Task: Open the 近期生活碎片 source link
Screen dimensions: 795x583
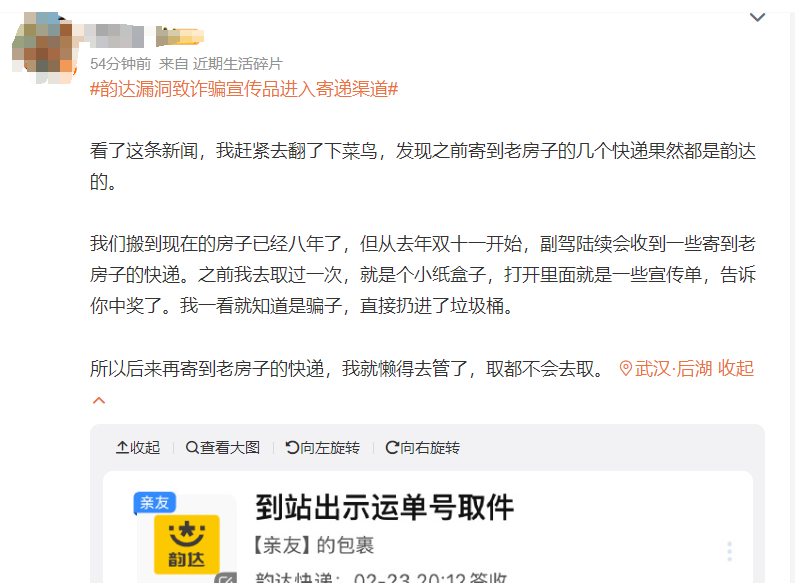Action: coord(237,64)
